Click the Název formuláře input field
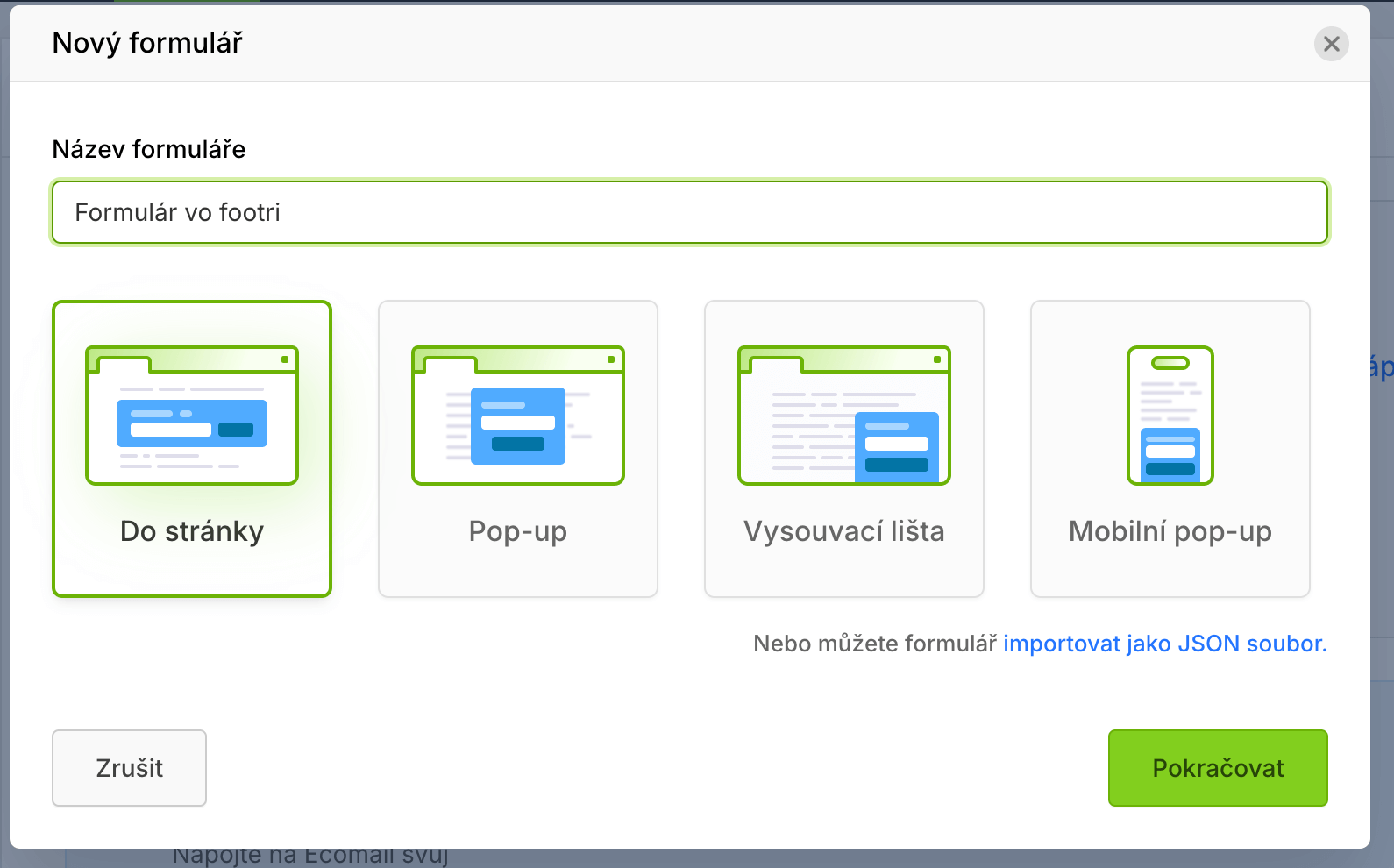Viewport: 1394px width, 868px height. point(690,212)
